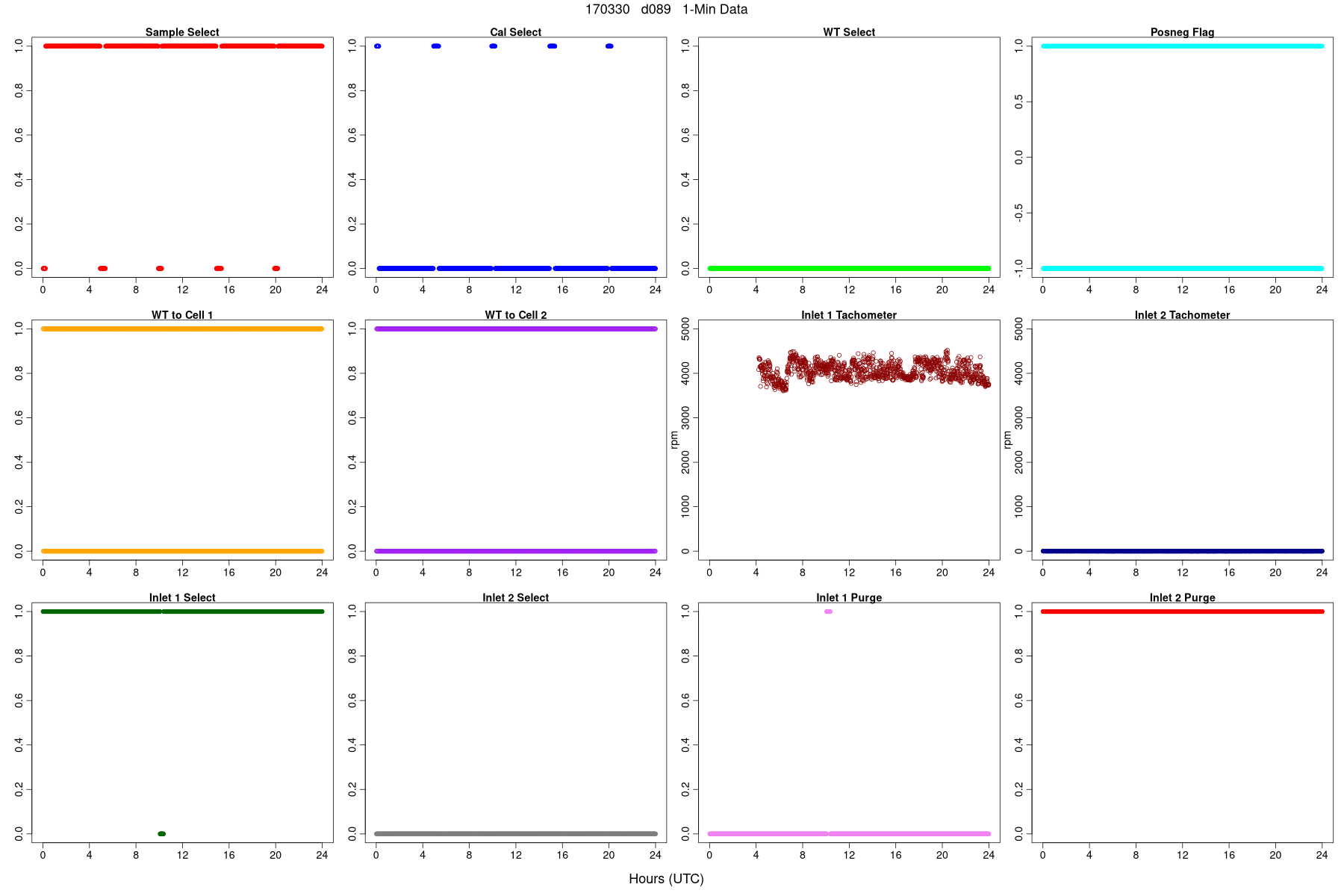Viewport: 1344px width, 896px height.
Task: Click the 'Inlet 1 Tachometer' plot title
Action: coord(849,315)
